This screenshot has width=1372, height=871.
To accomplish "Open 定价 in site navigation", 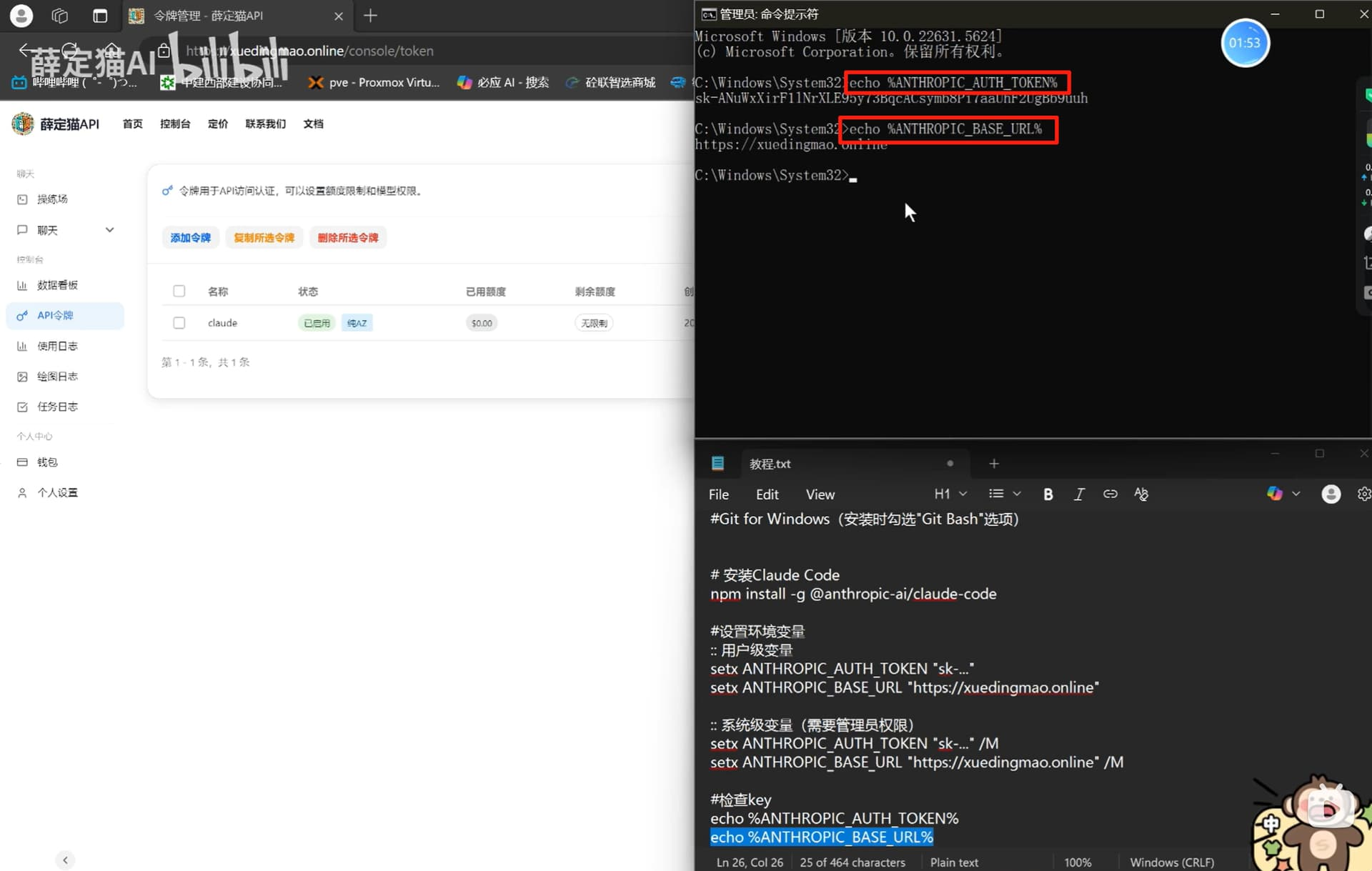I will (x=218, y=124).
